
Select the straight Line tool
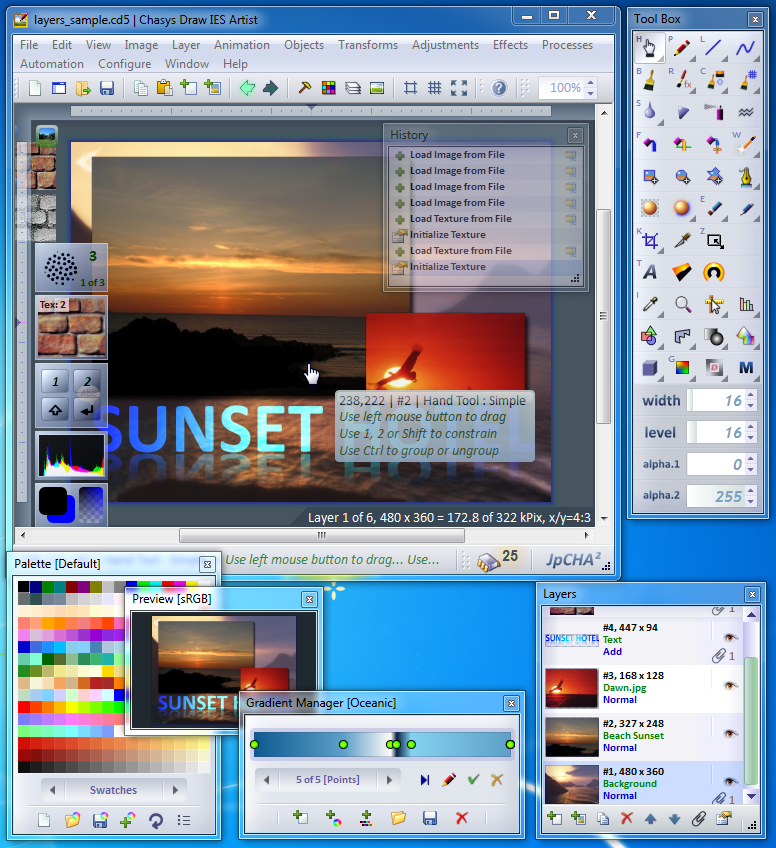(714, 48)
